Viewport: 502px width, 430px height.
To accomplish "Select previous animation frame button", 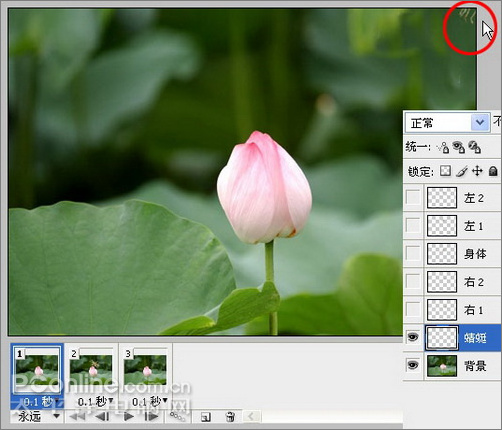I will 102,416.
